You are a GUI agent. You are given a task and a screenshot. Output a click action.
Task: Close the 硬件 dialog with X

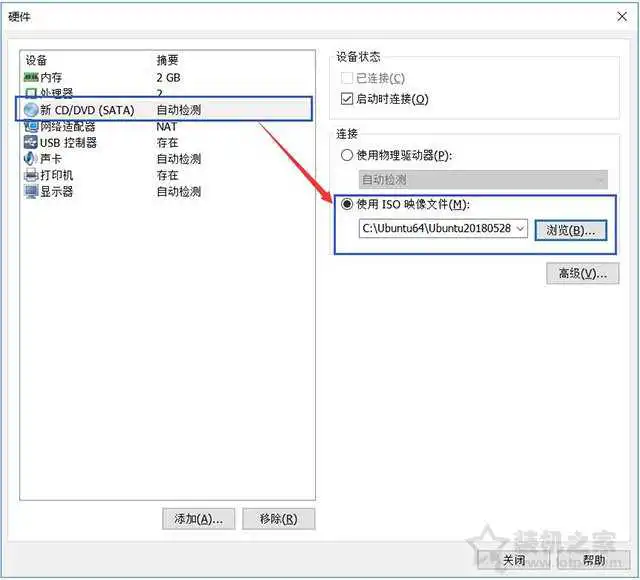pyautogui.click(x=622, y=17)
